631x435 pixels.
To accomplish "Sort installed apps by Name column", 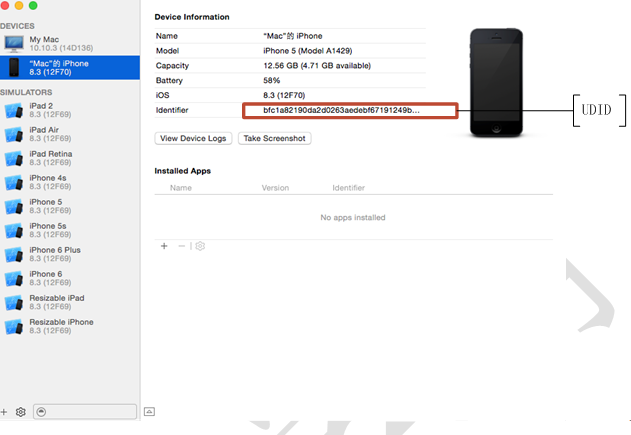I will (181, 188).
